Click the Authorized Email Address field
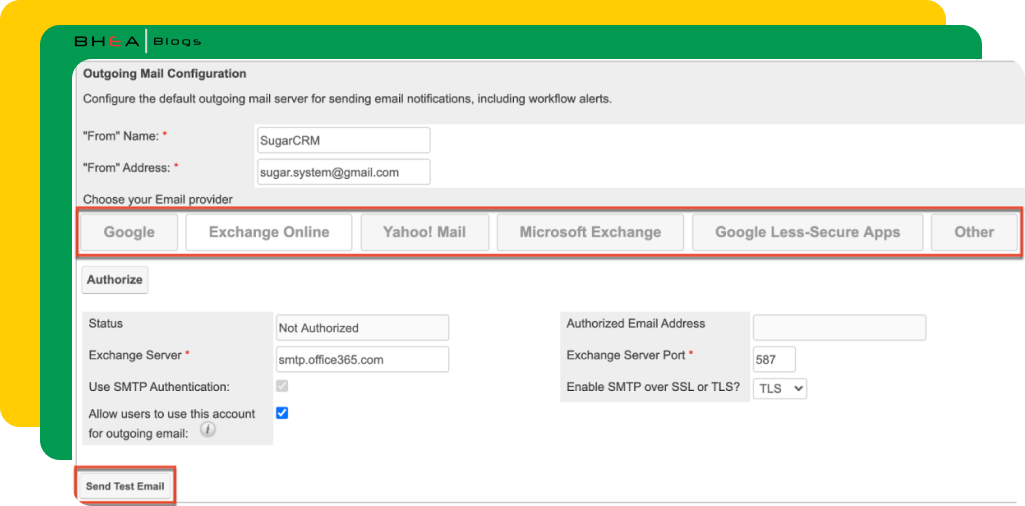 (x=839, y=328)
